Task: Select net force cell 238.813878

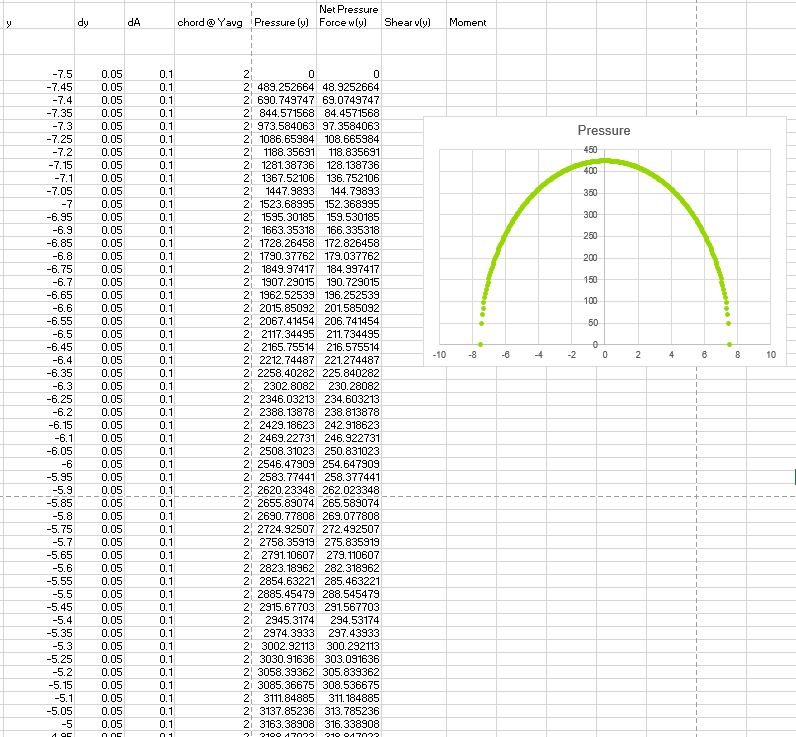Action: point(349,412)
